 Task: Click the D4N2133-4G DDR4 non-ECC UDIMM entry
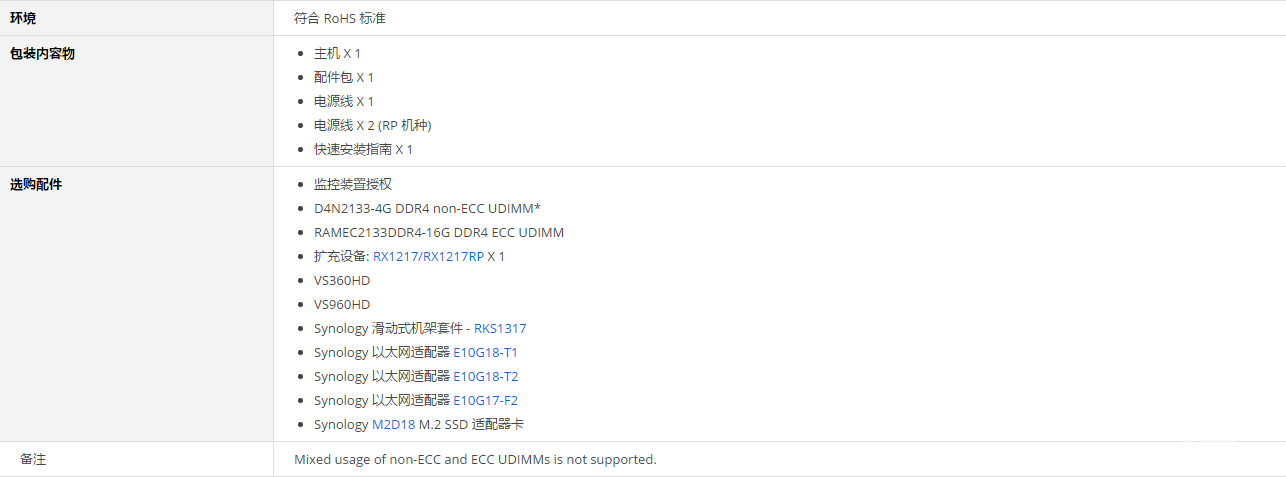(x=427, y=208)
